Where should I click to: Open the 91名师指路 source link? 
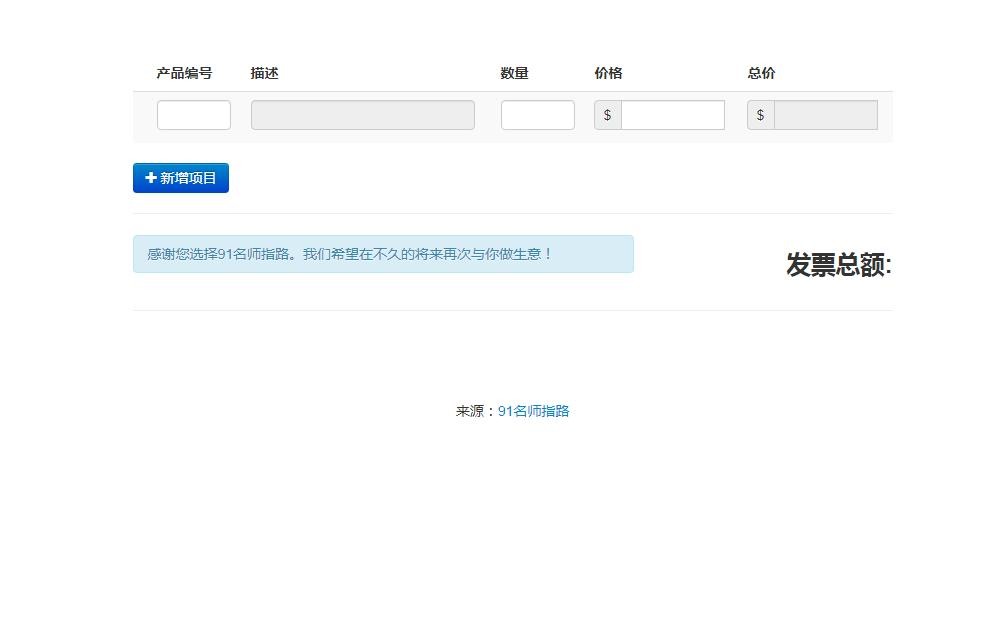[534, 411]
